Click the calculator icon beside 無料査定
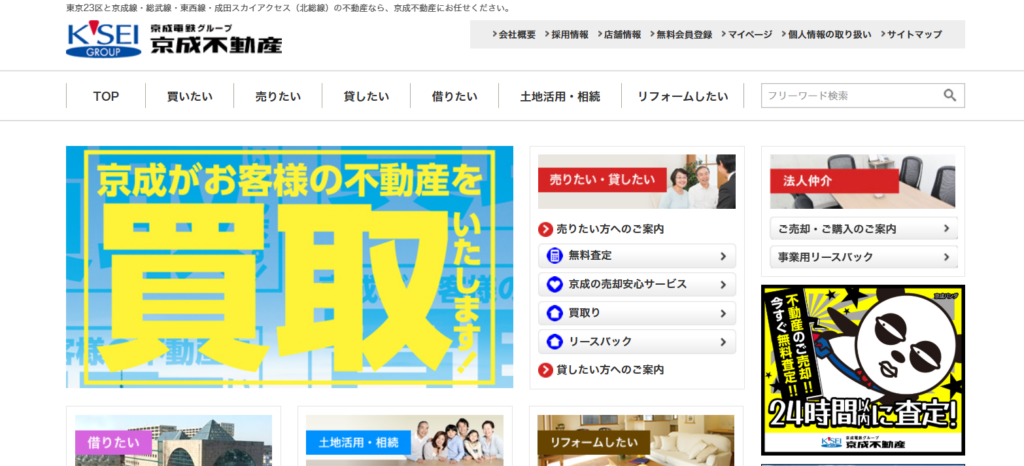Screen dimensions: 1024x466 tap(554, 256)
